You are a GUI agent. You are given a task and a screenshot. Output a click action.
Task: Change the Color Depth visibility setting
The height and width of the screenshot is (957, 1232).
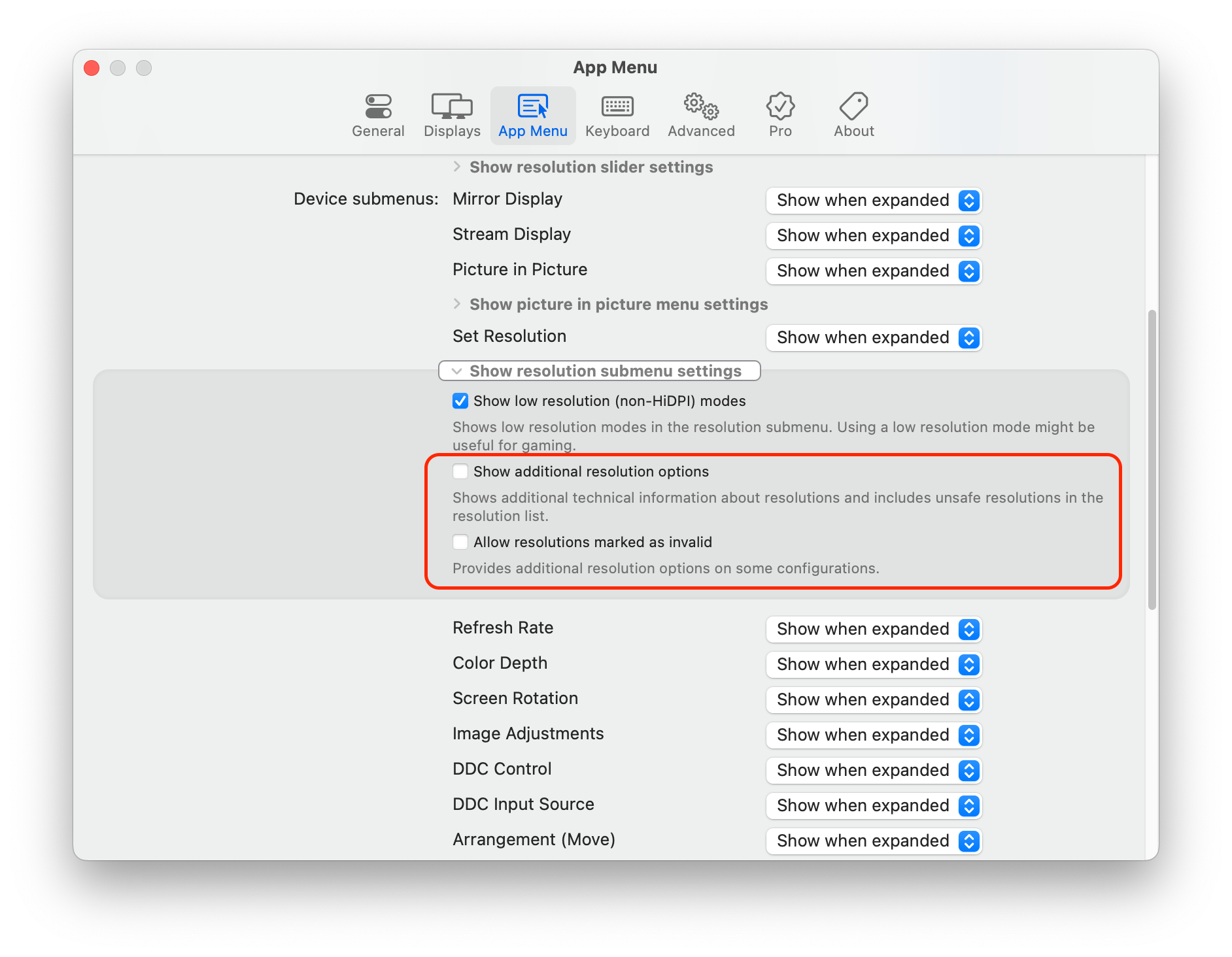873,664
